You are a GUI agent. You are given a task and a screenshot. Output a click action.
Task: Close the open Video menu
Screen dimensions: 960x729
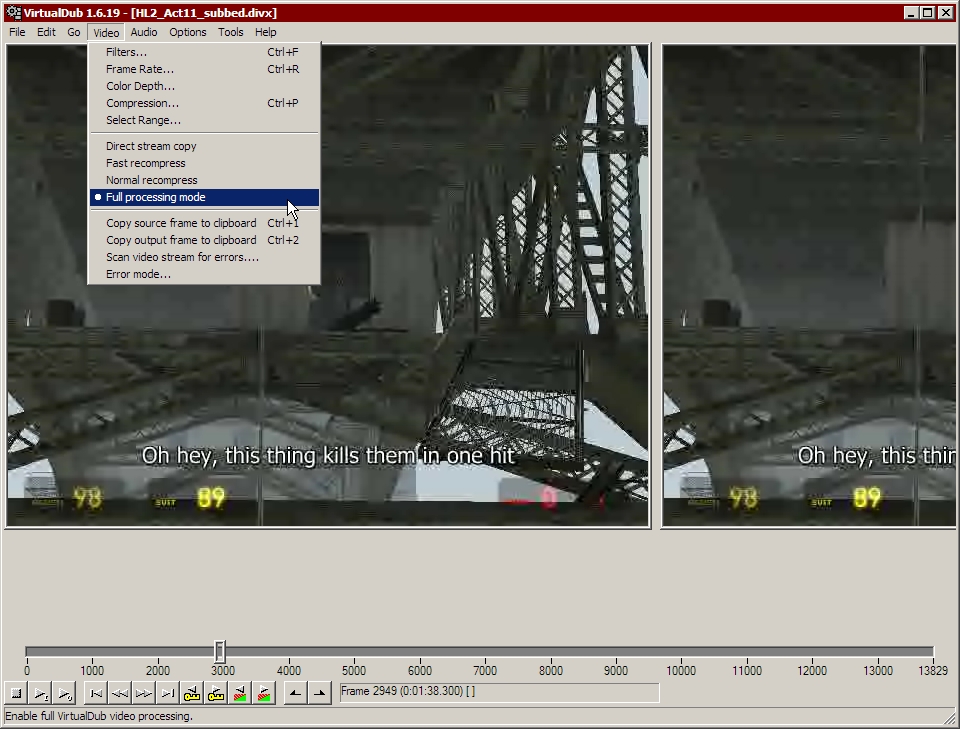106,32
